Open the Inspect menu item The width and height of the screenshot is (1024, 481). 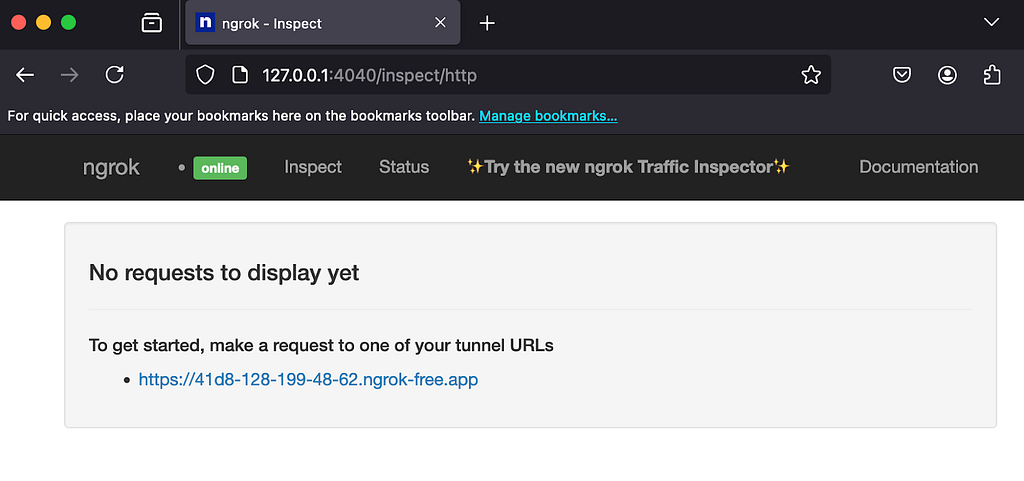[313, 167]
